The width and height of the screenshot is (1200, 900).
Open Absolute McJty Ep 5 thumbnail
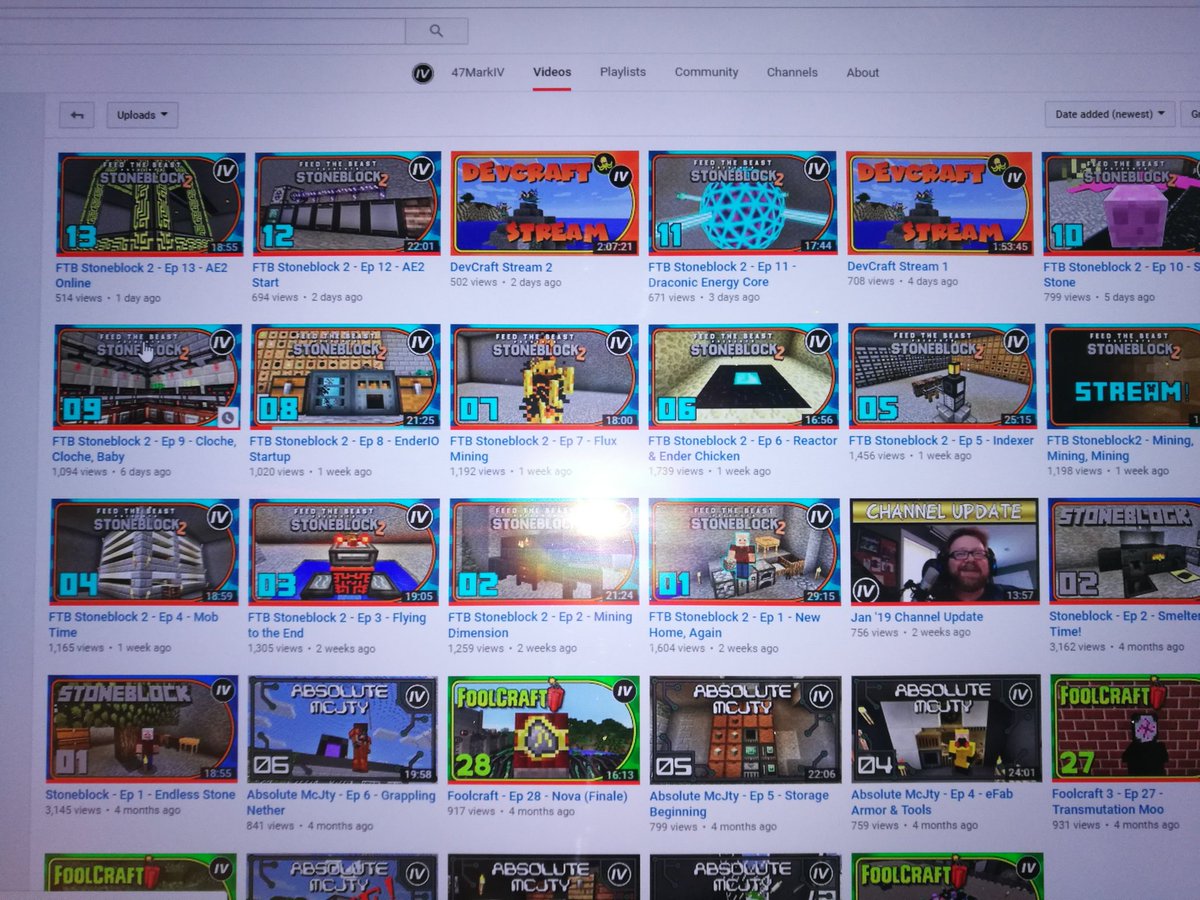[745, 730]
